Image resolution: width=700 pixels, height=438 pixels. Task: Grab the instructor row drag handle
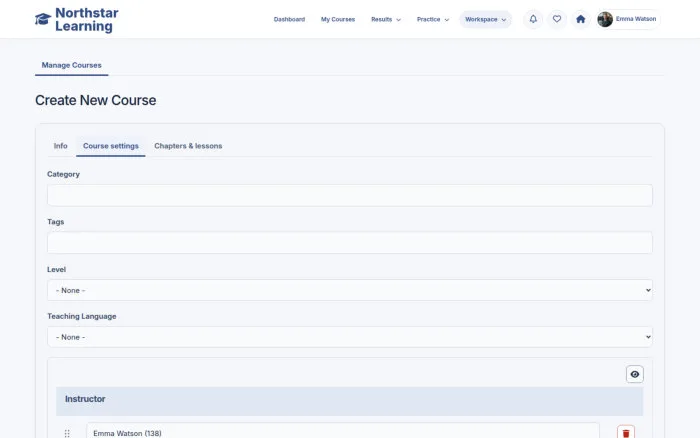click(67, 433)
